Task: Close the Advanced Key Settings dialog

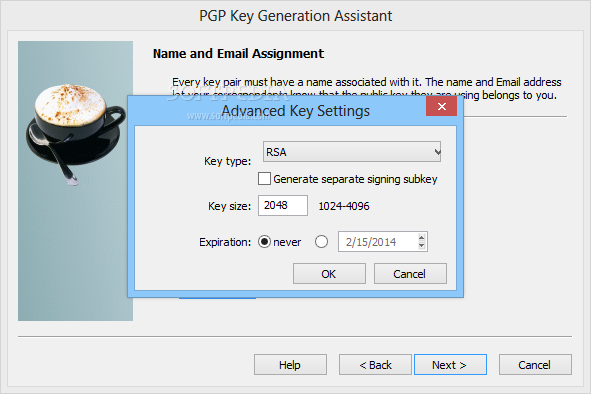Action: coord(441,106)
